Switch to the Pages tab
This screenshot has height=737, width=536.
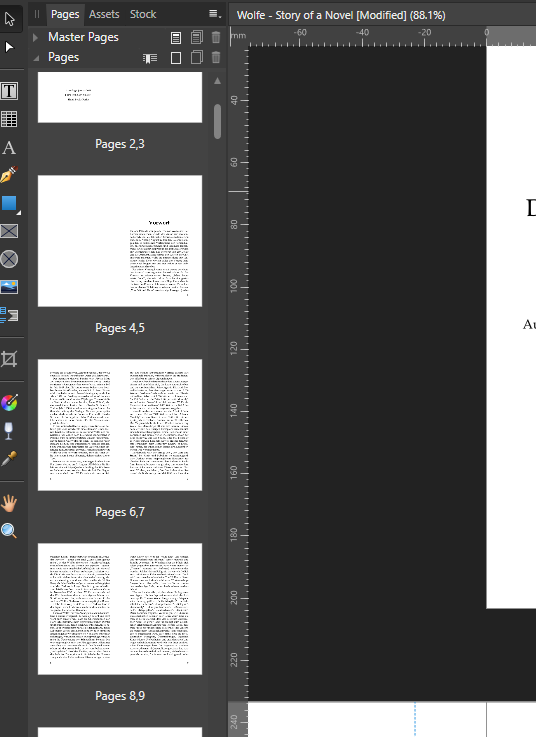pos(65,15)
